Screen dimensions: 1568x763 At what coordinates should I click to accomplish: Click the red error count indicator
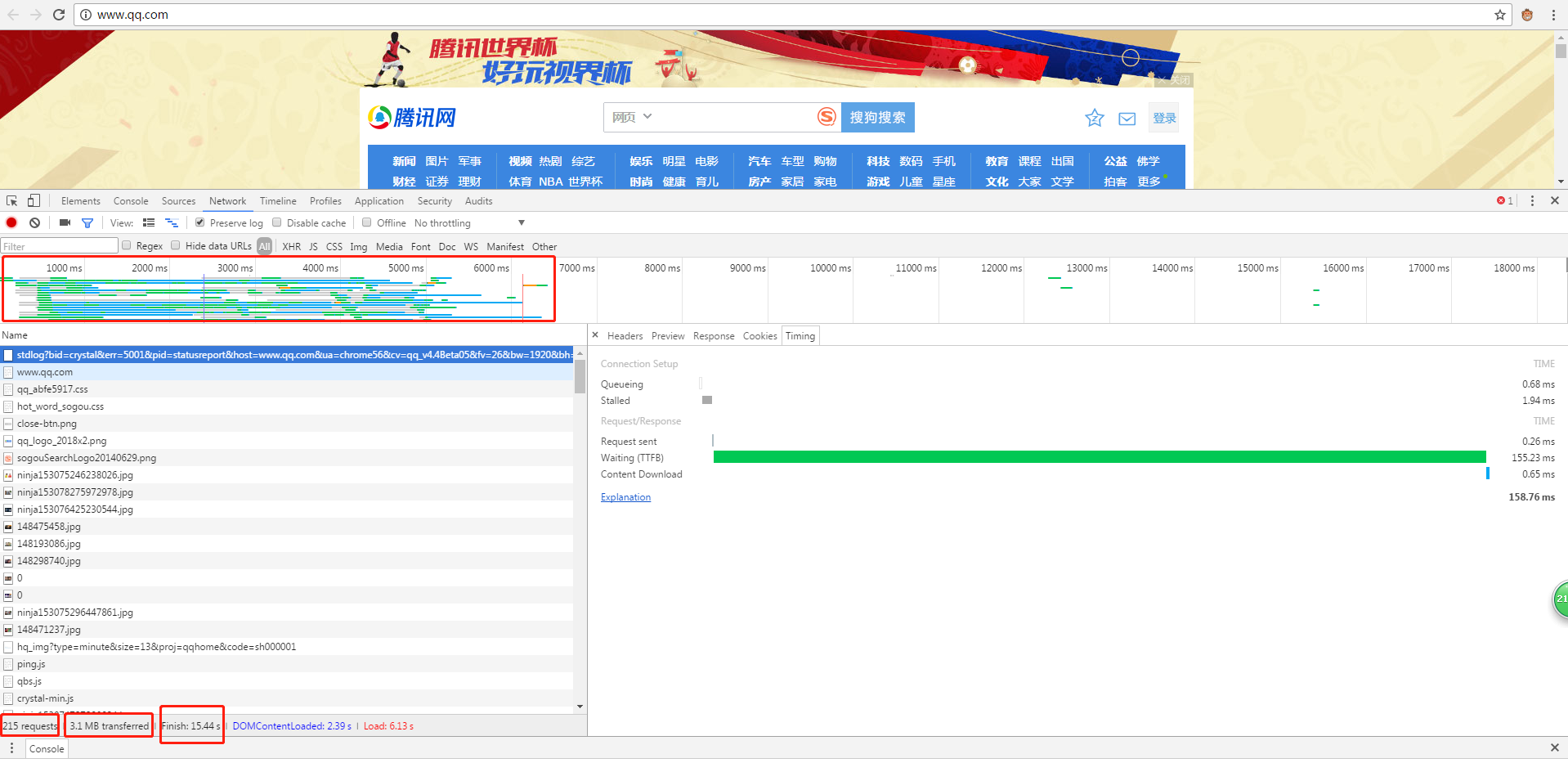click(1505, 200)
